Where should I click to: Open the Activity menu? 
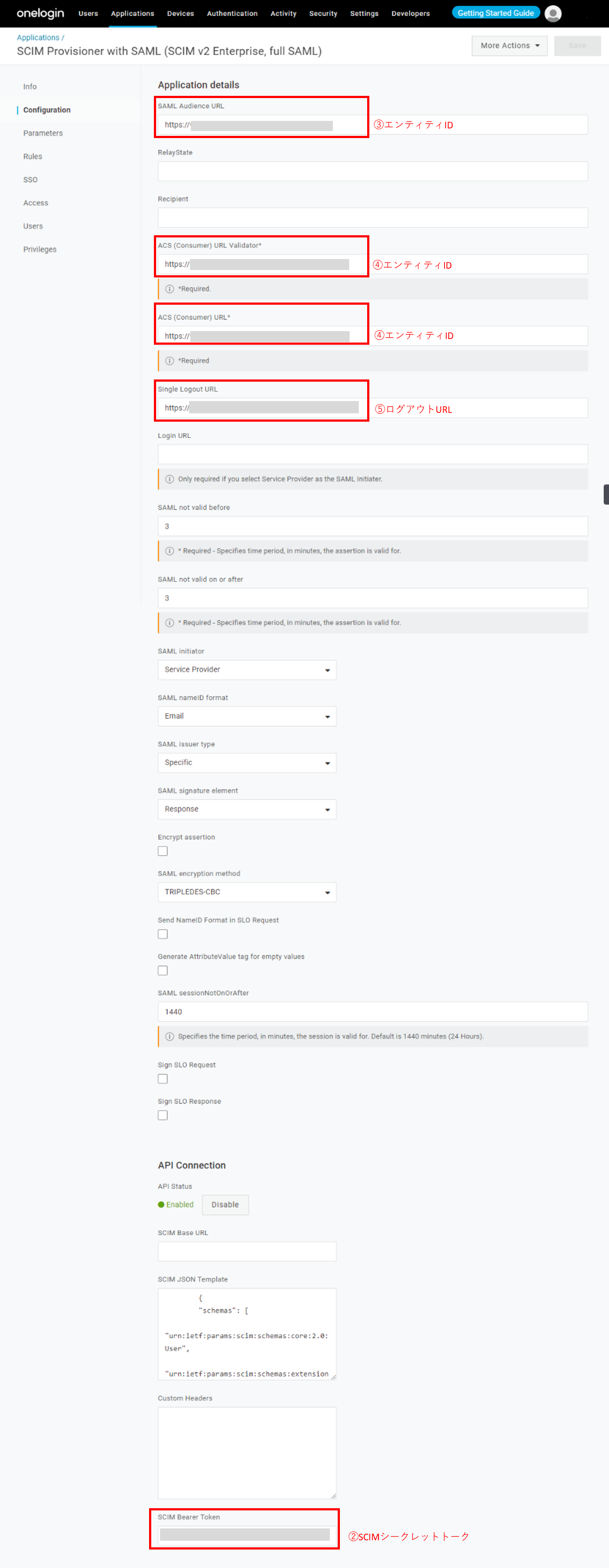(283, 13)
